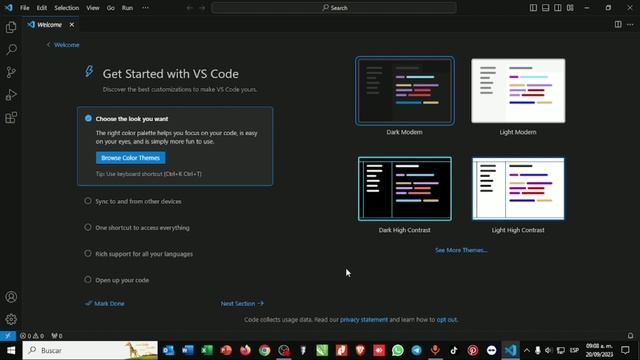Click the remote window indicator in status bar
The width and height of the screenshot is (640, 360).
[8, 336]
